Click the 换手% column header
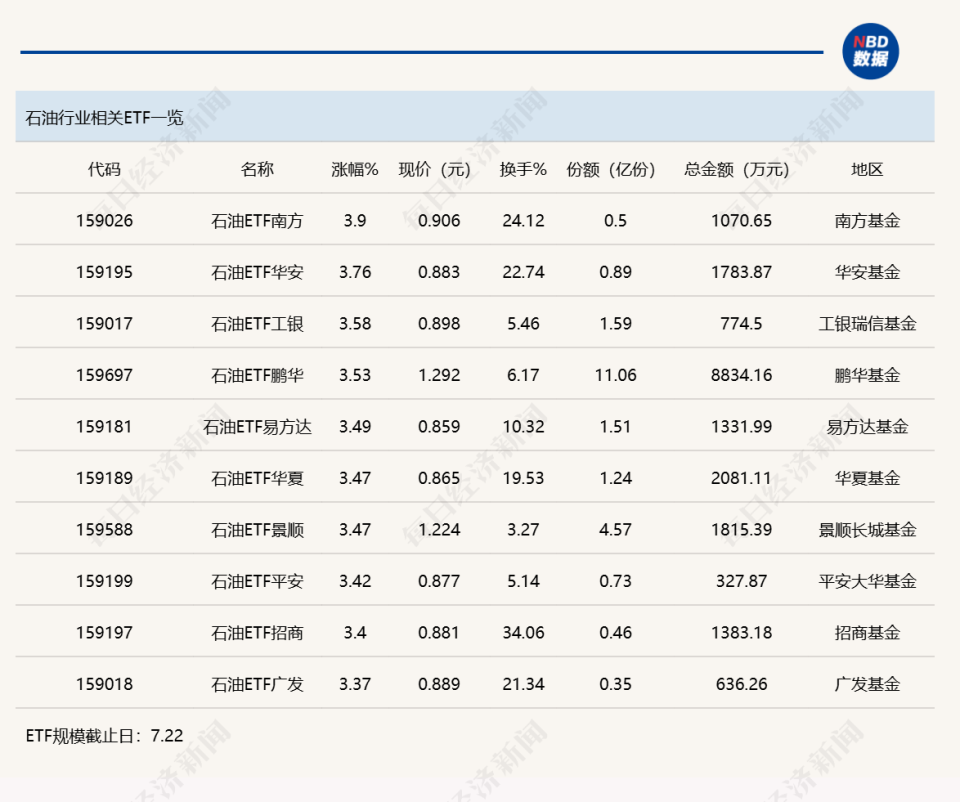This screenshot has height=802, width=960. coord(523,169)
